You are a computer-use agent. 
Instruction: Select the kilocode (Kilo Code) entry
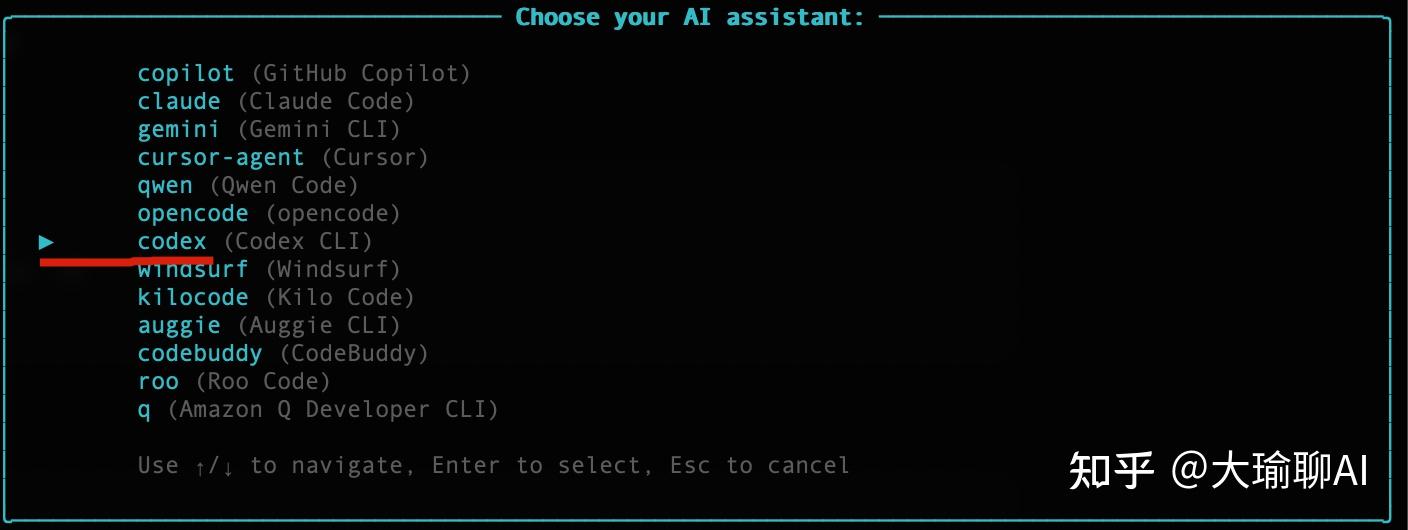pos(193,298)
